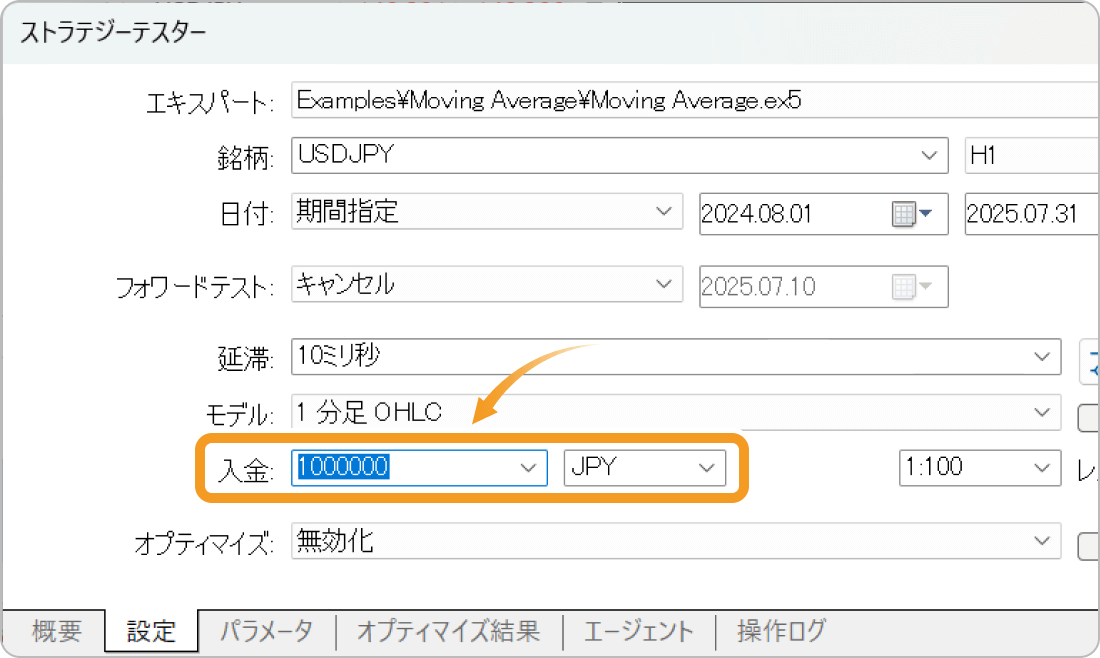Open the オプティマイズ結果 tab
Image resolution: width=1100 pixels, height=658 pixels.
coord(447,631)
